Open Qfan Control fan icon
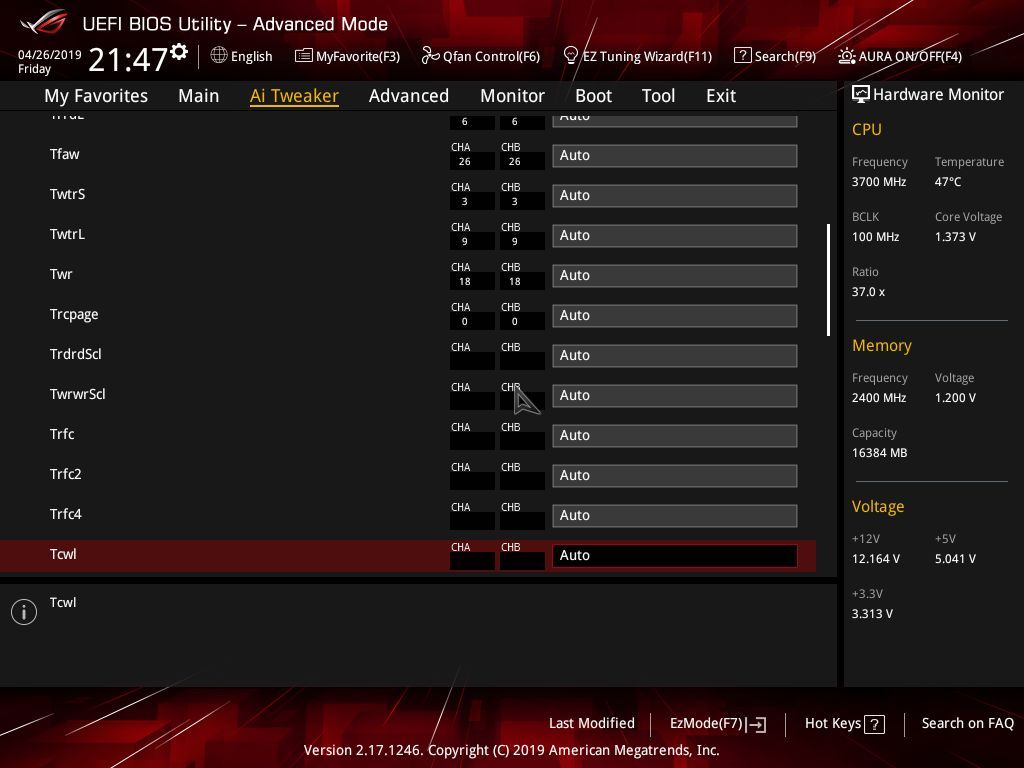This screenshot has width=1024, height=768. tap(430, 56)
